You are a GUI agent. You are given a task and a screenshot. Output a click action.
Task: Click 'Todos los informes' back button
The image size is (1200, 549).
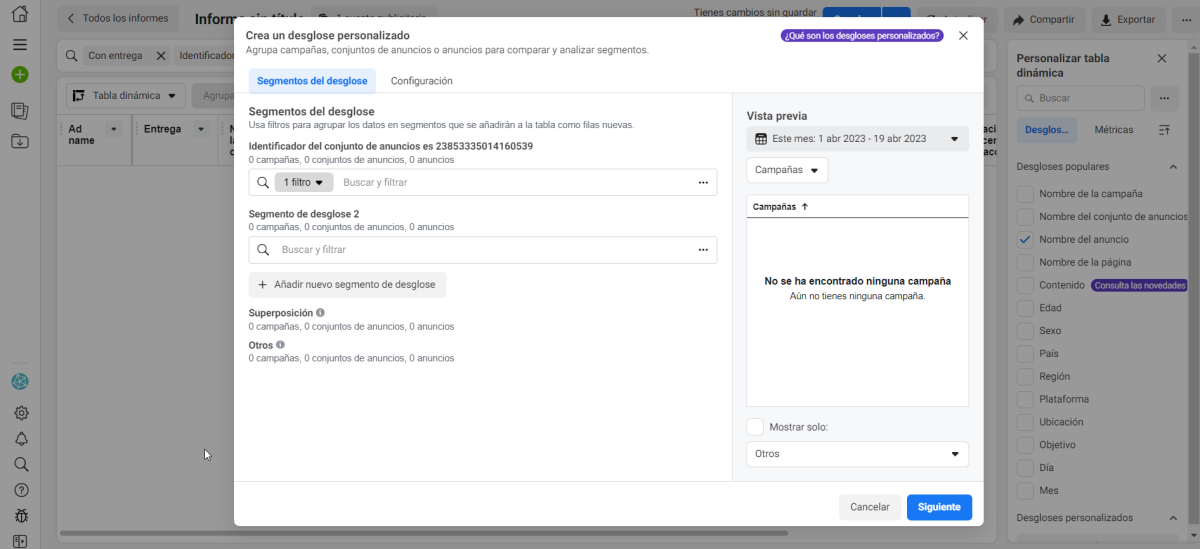click(x=118, y=19)
